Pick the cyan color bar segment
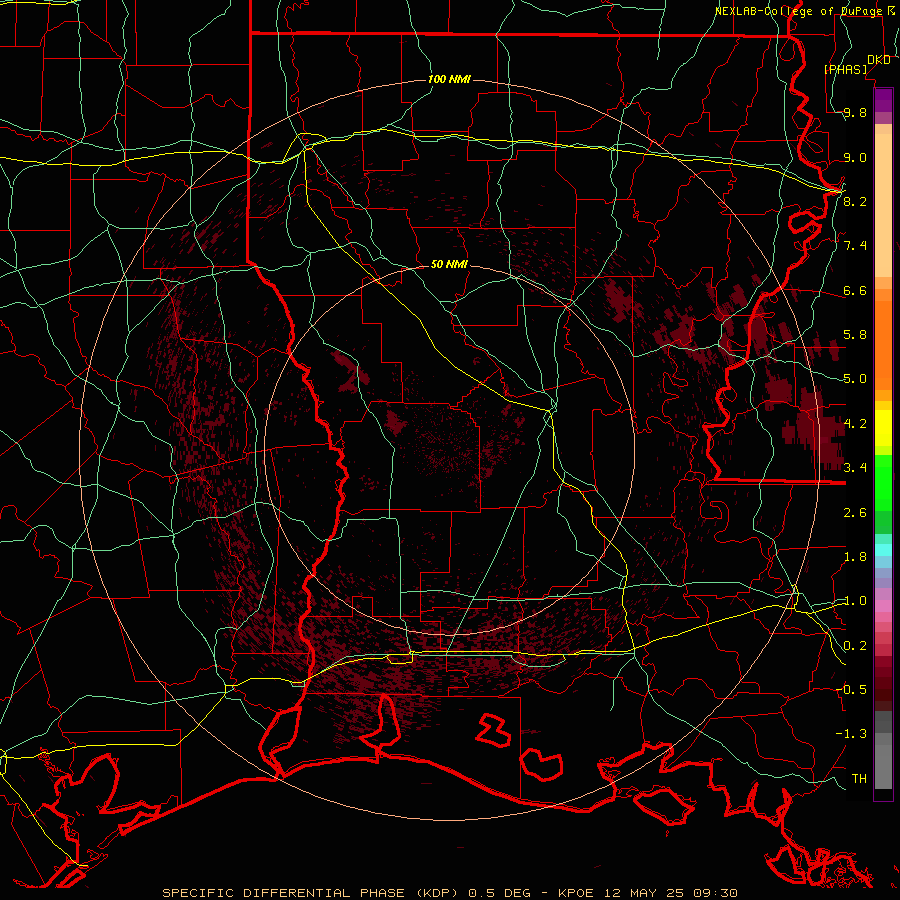Screen dimensions: 900x900 coord(883,549)
